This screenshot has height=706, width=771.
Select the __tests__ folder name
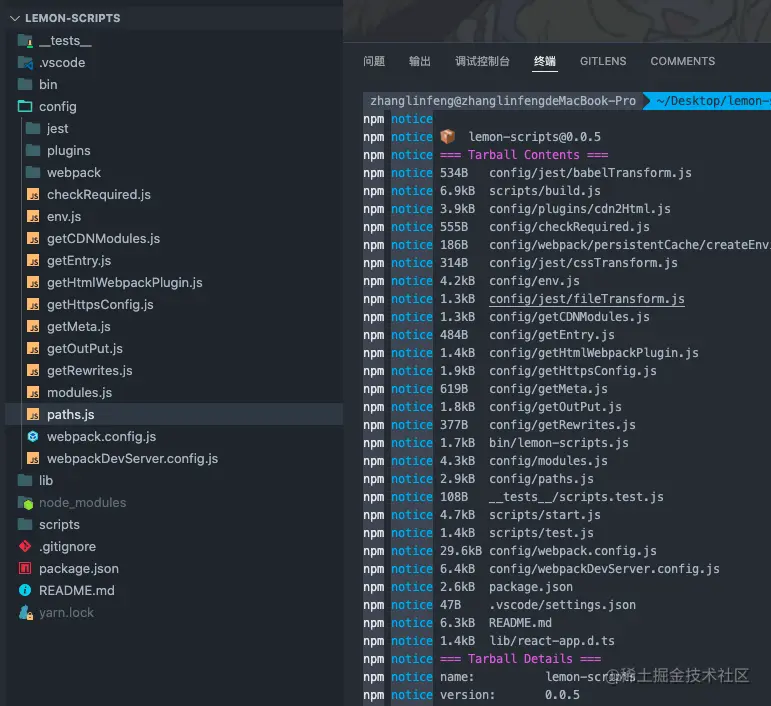pyautogui.click(x=65, y=40)
